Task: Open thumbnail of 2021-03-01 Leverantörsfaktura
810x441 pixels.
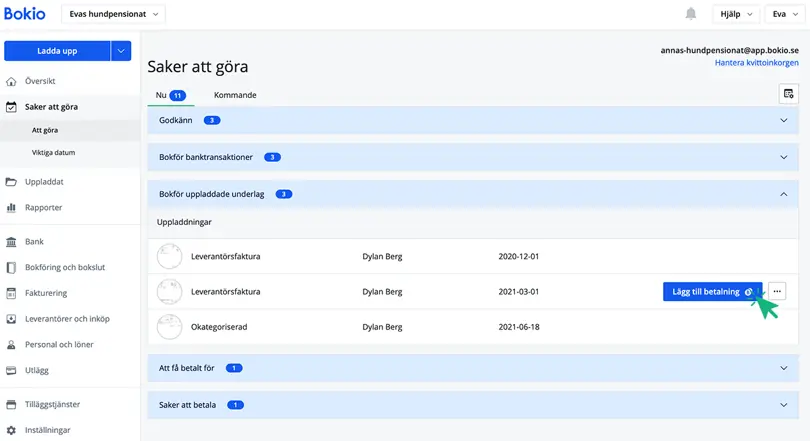Action: point(169,292)
